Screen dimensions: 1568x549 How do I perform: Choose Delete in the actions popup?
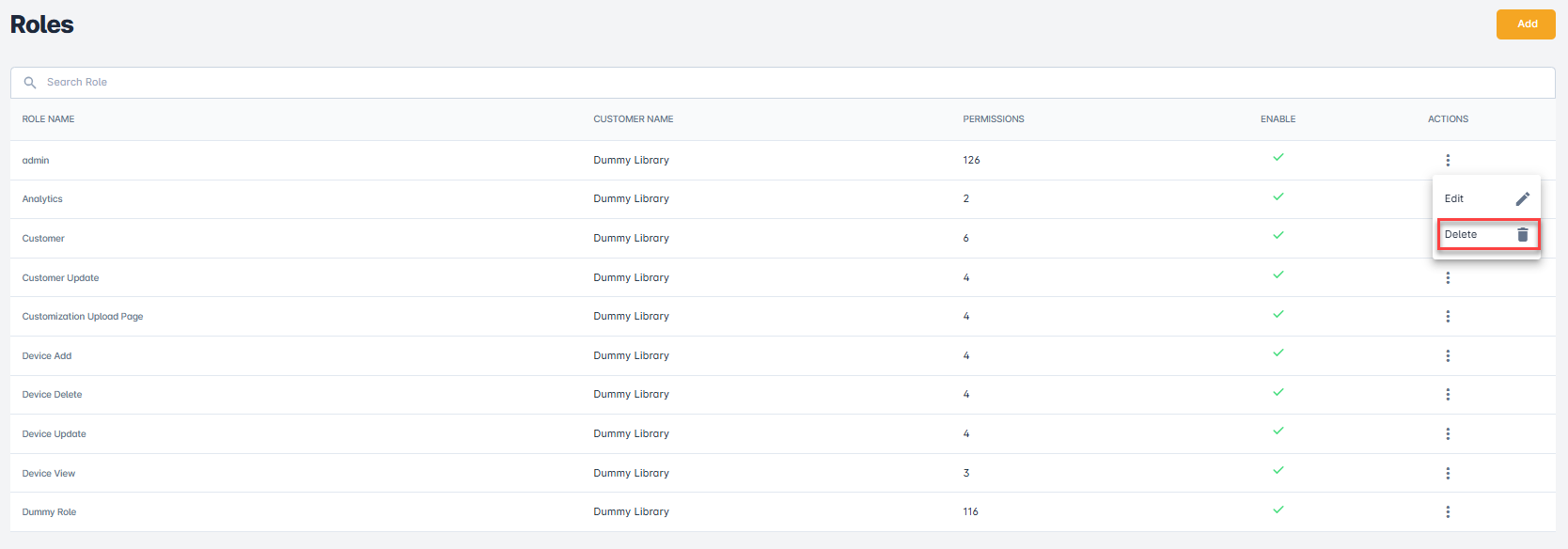1462,235
